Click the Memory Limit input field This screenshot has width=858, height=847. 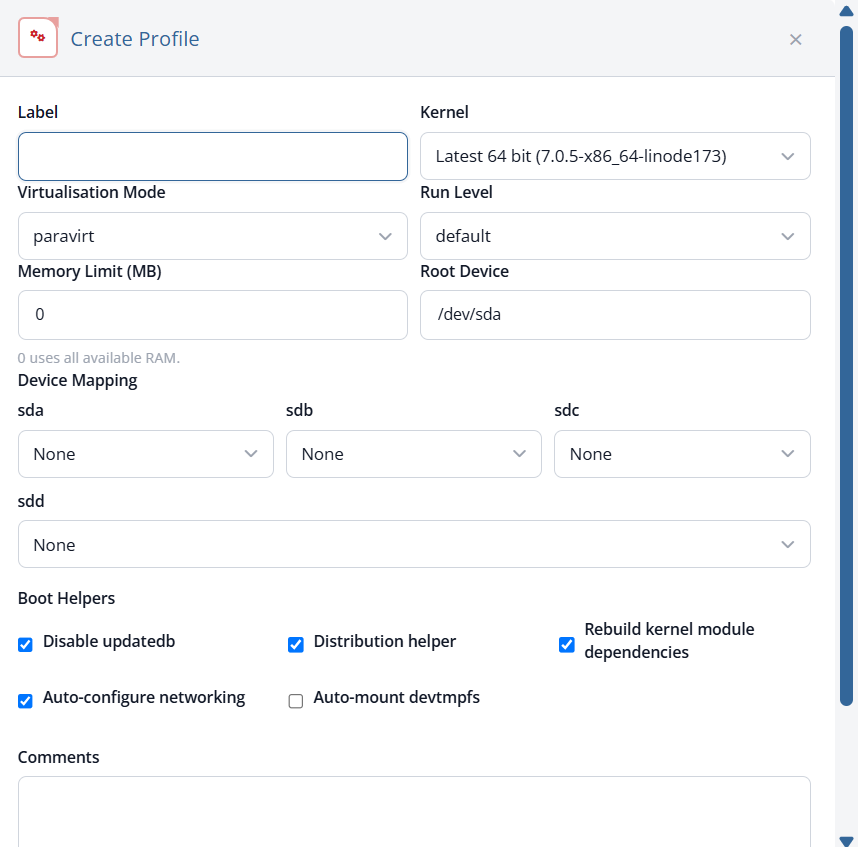click(213, 315)
